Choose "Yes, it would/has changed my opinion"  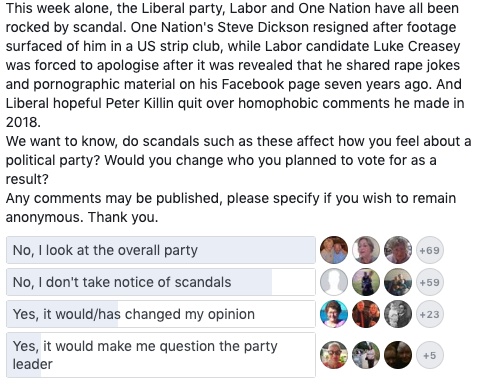pos(161,314)
